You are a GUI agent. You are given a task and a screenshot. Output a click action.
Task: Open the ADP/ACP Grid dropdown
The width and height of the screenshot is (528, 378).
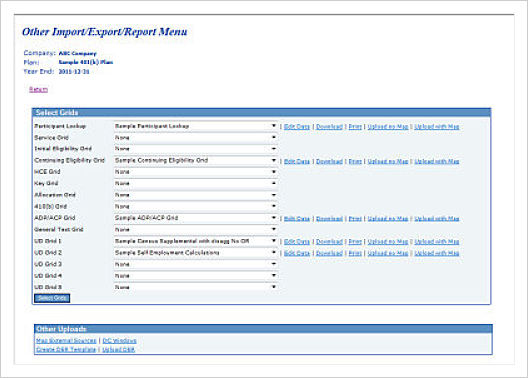(196, 218)
